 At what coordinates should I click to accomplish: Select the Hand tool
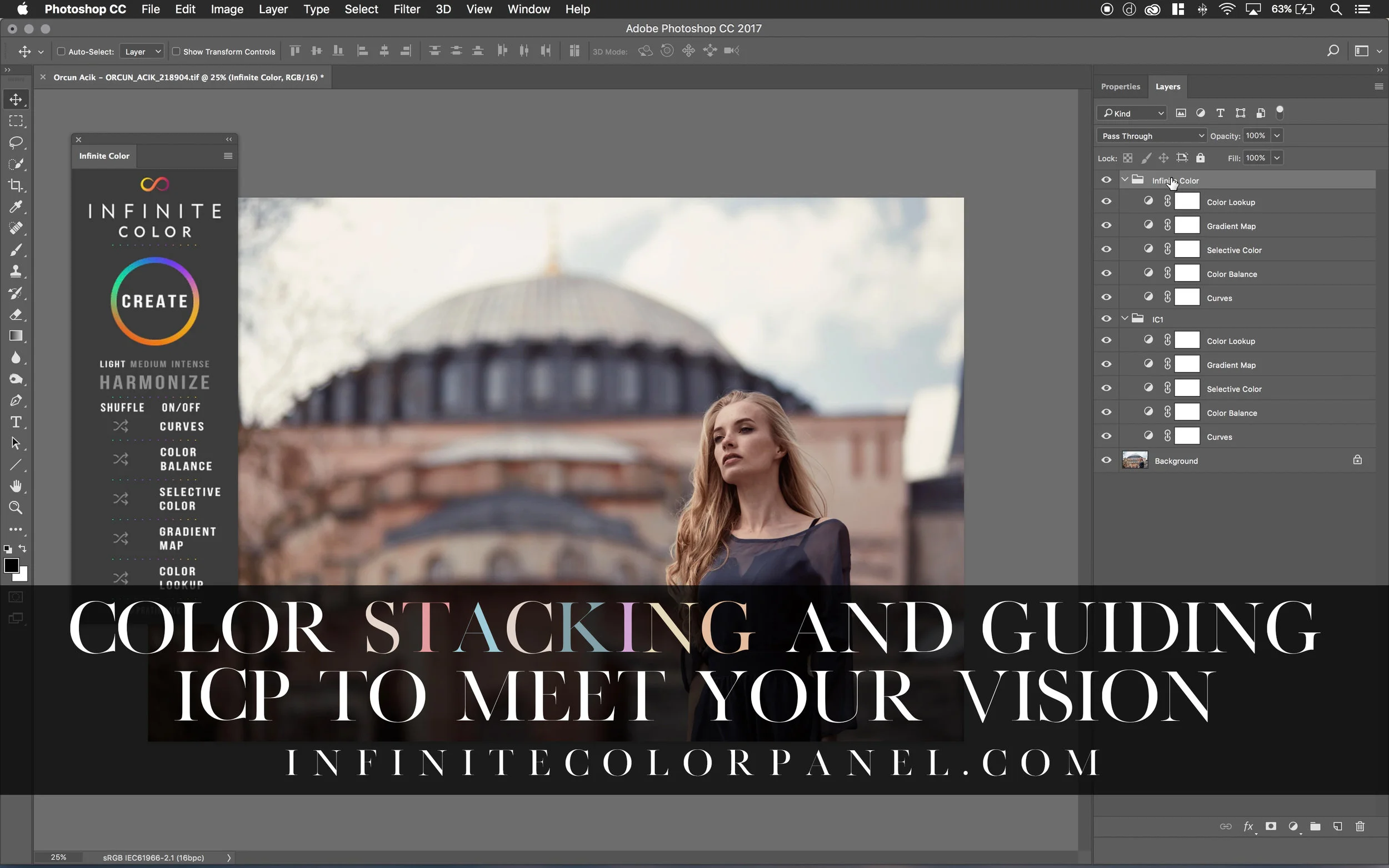click(x=16, y=486)
